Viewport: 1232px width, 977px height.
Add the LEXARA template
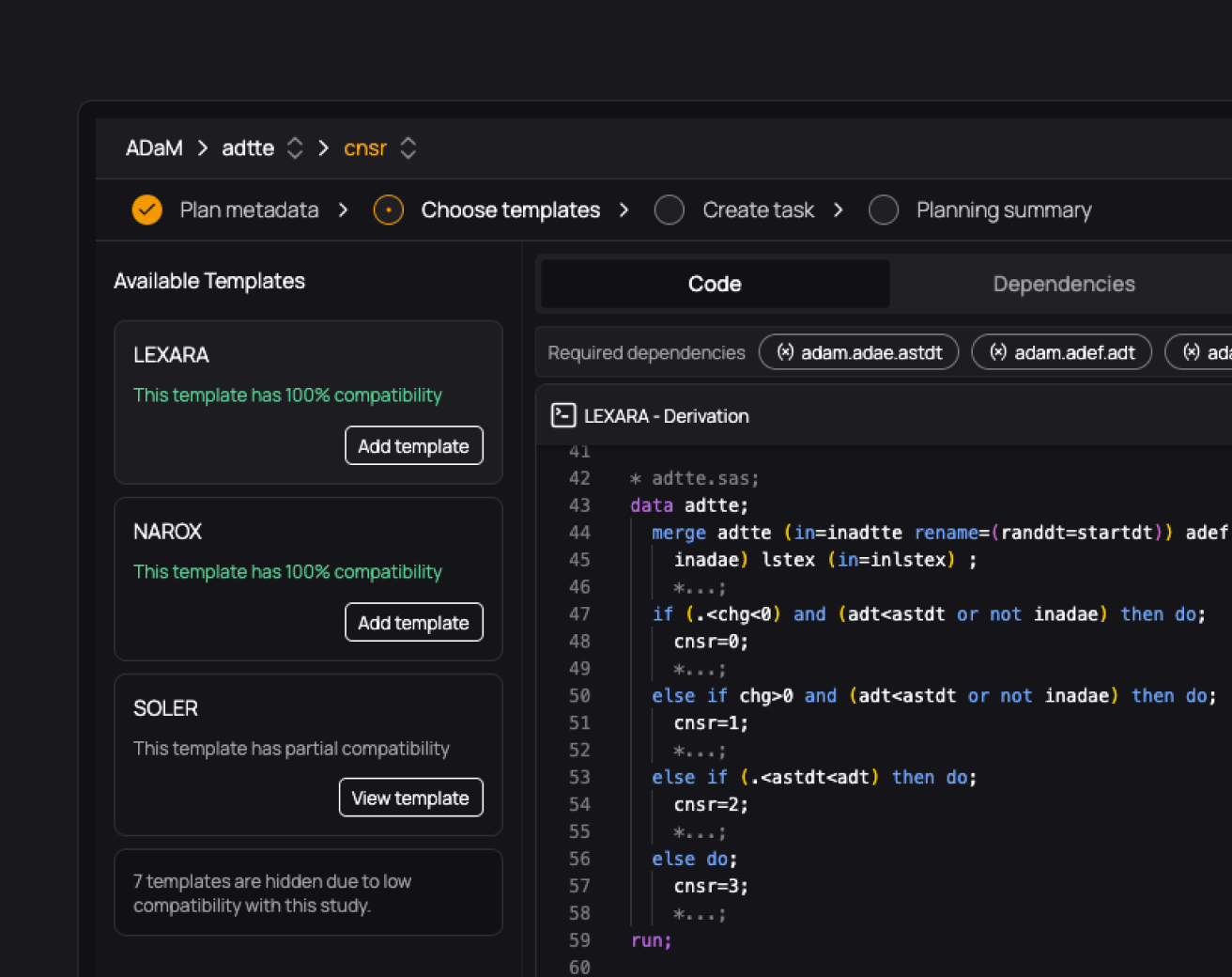pos(413,446)
